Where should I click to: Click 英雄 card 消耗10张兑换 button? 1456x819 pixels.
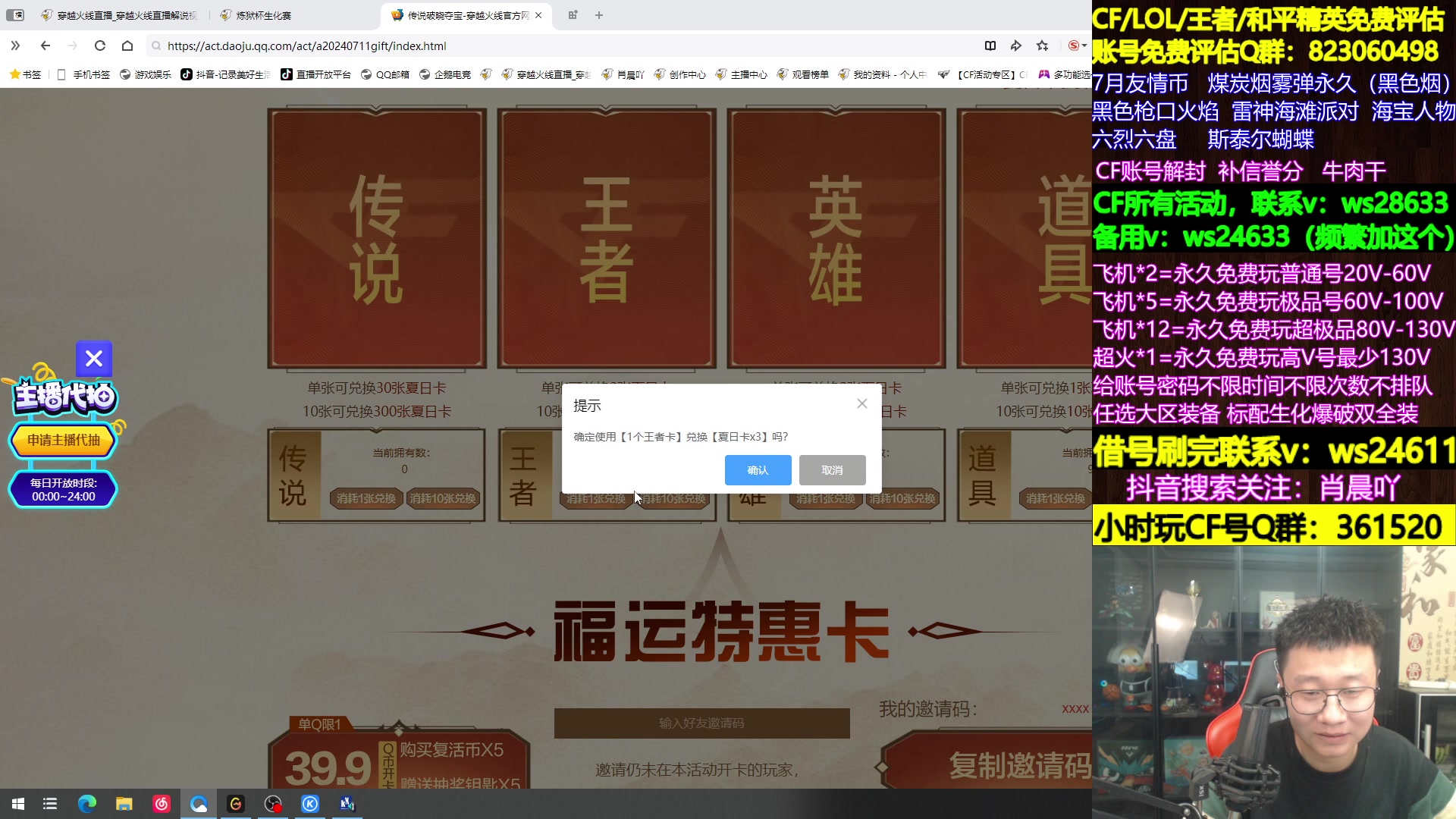click(x=902, y=498)
